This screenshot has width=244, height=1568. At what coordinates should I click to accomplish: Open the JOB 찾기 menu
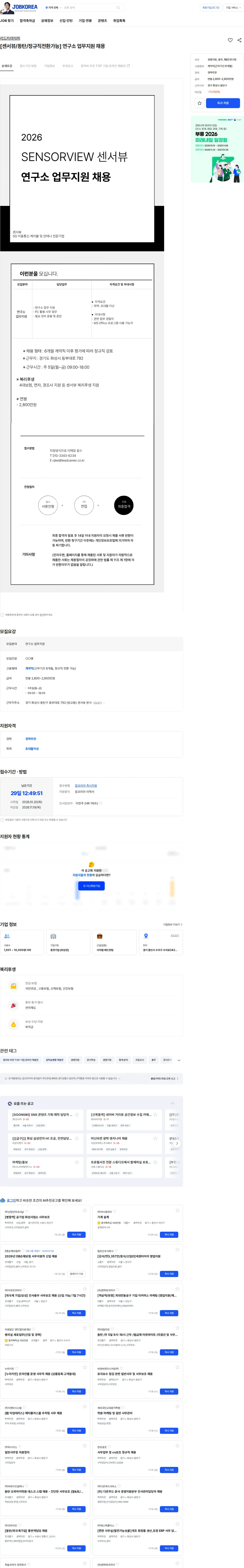click(7, 21)
